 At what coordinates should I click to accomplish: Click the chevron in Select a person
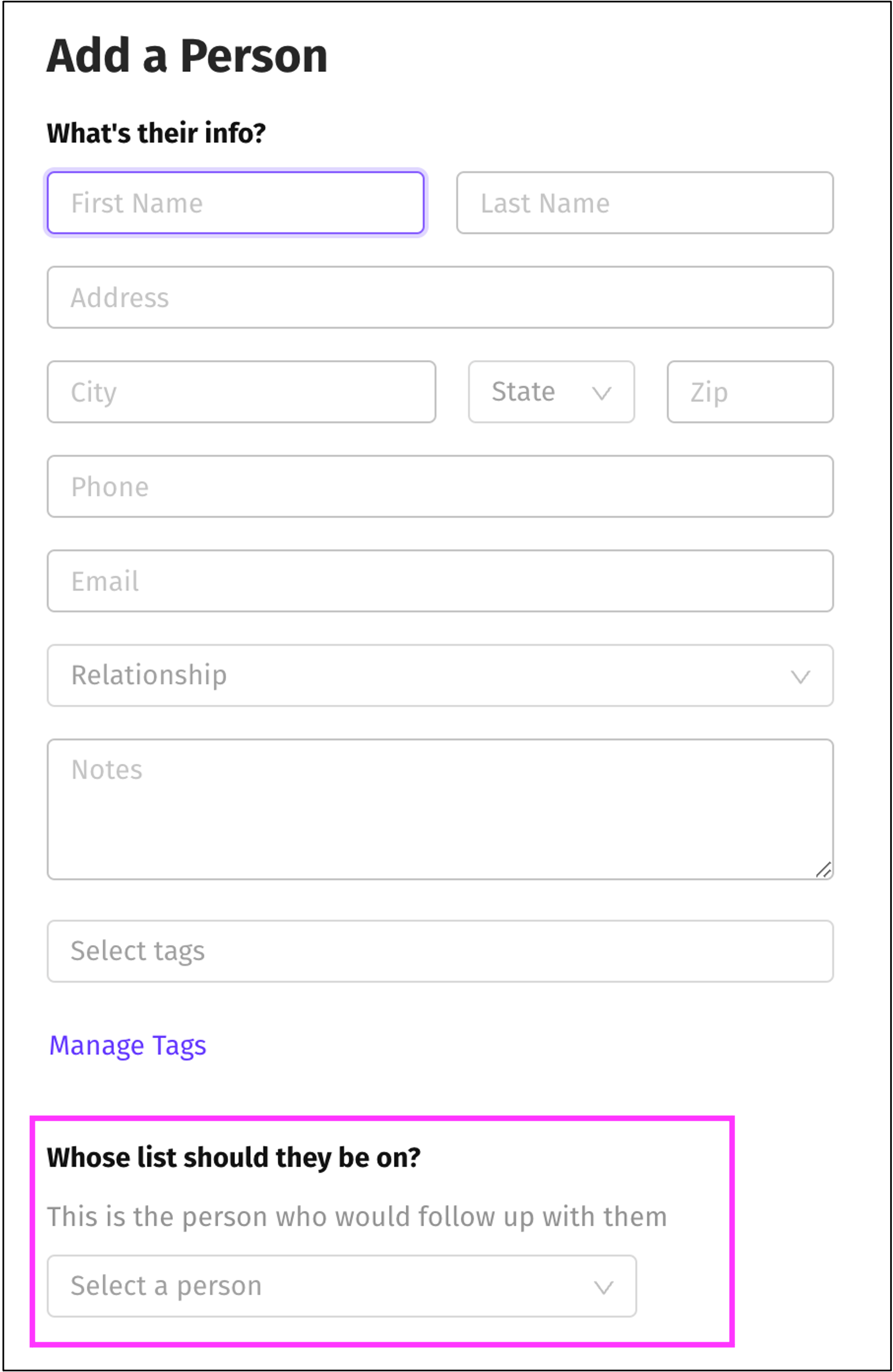click(603, 1287)
